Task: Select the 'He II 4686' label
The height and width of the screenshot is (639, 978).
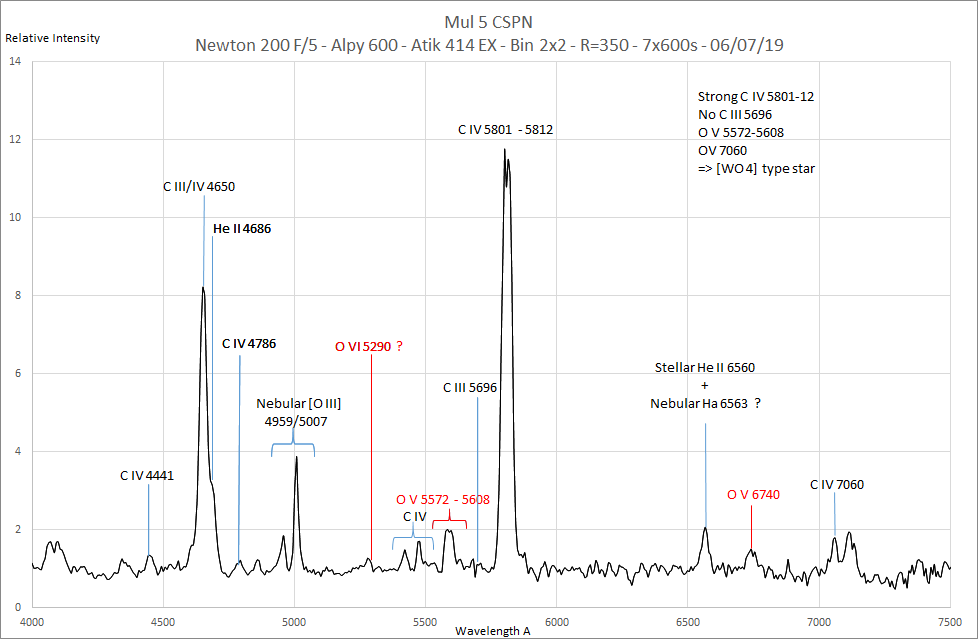Action: click(242, 228)
